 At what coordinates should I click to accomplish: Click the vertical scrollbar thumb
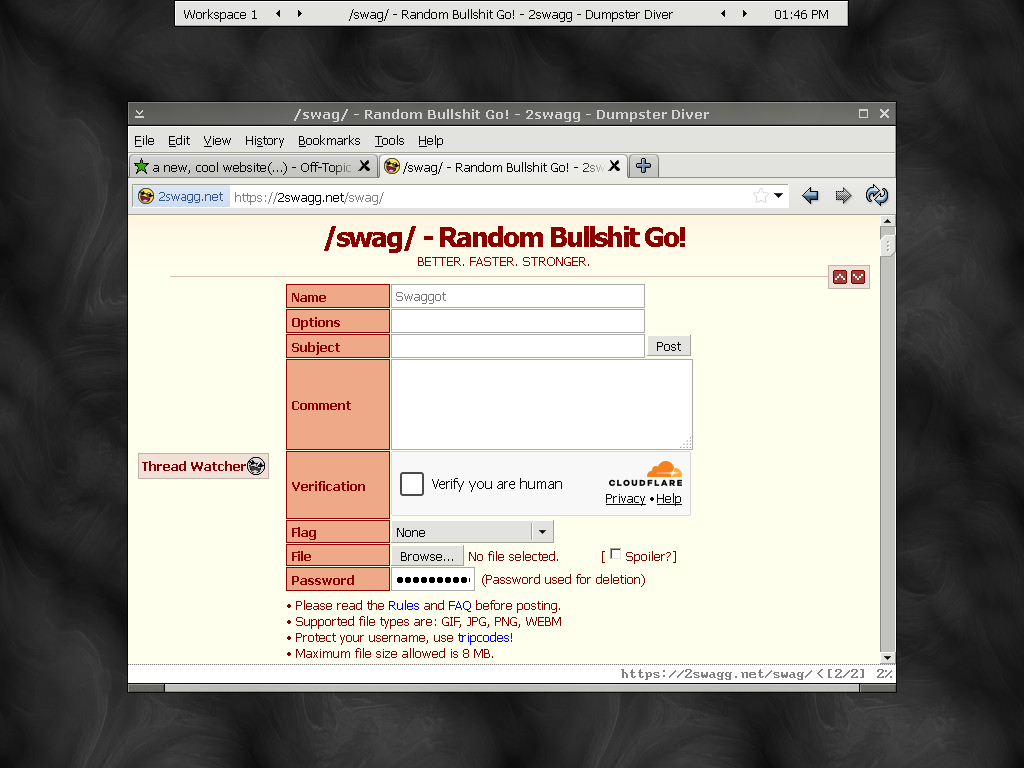click(887, 247)
